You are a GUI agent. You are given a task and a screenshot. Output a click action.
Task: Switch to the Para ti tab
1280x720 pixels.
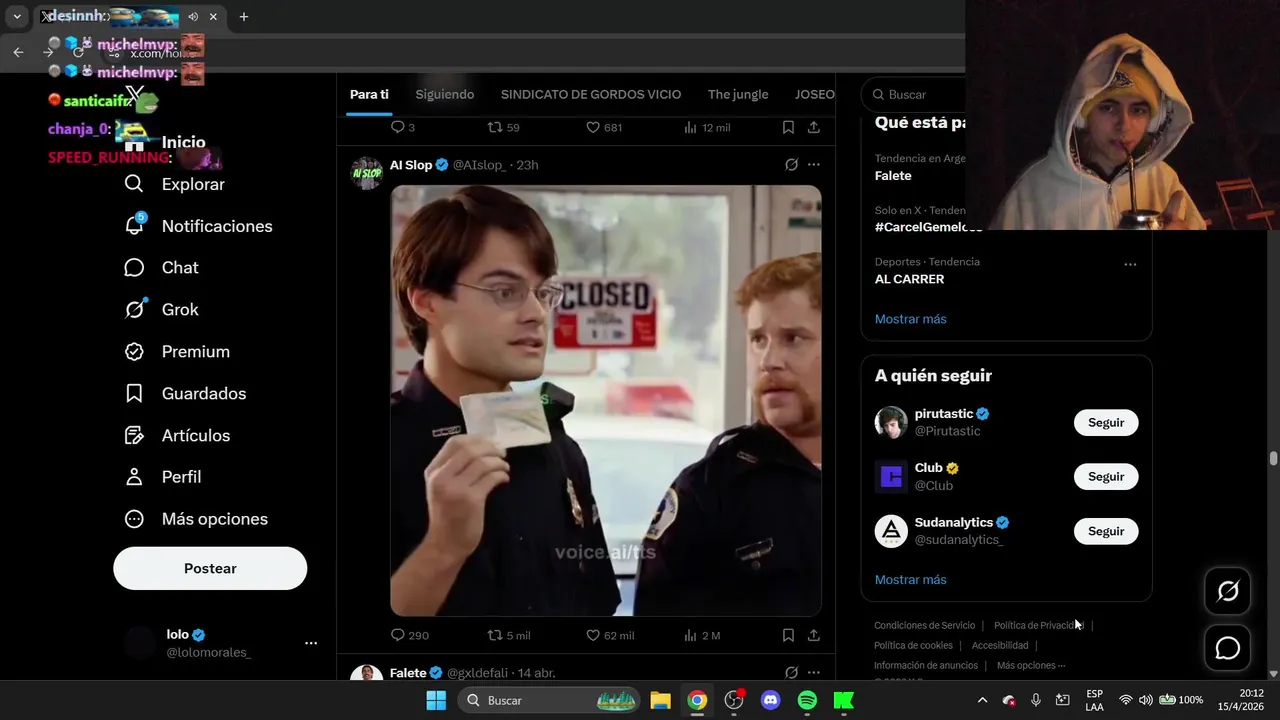[x=369, y=94]
